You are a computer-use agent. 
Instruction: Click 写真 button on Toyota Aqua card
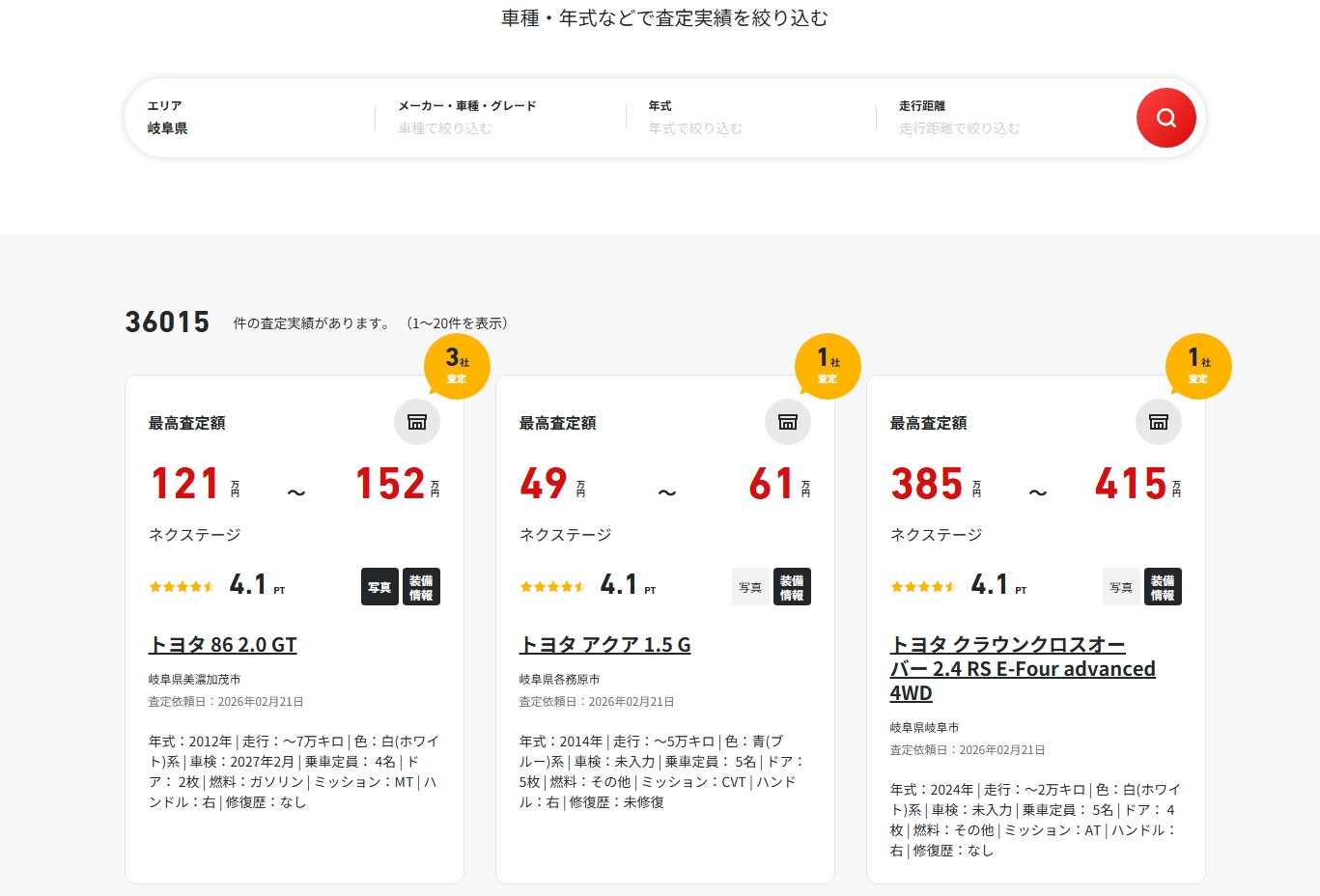[750, 587]
